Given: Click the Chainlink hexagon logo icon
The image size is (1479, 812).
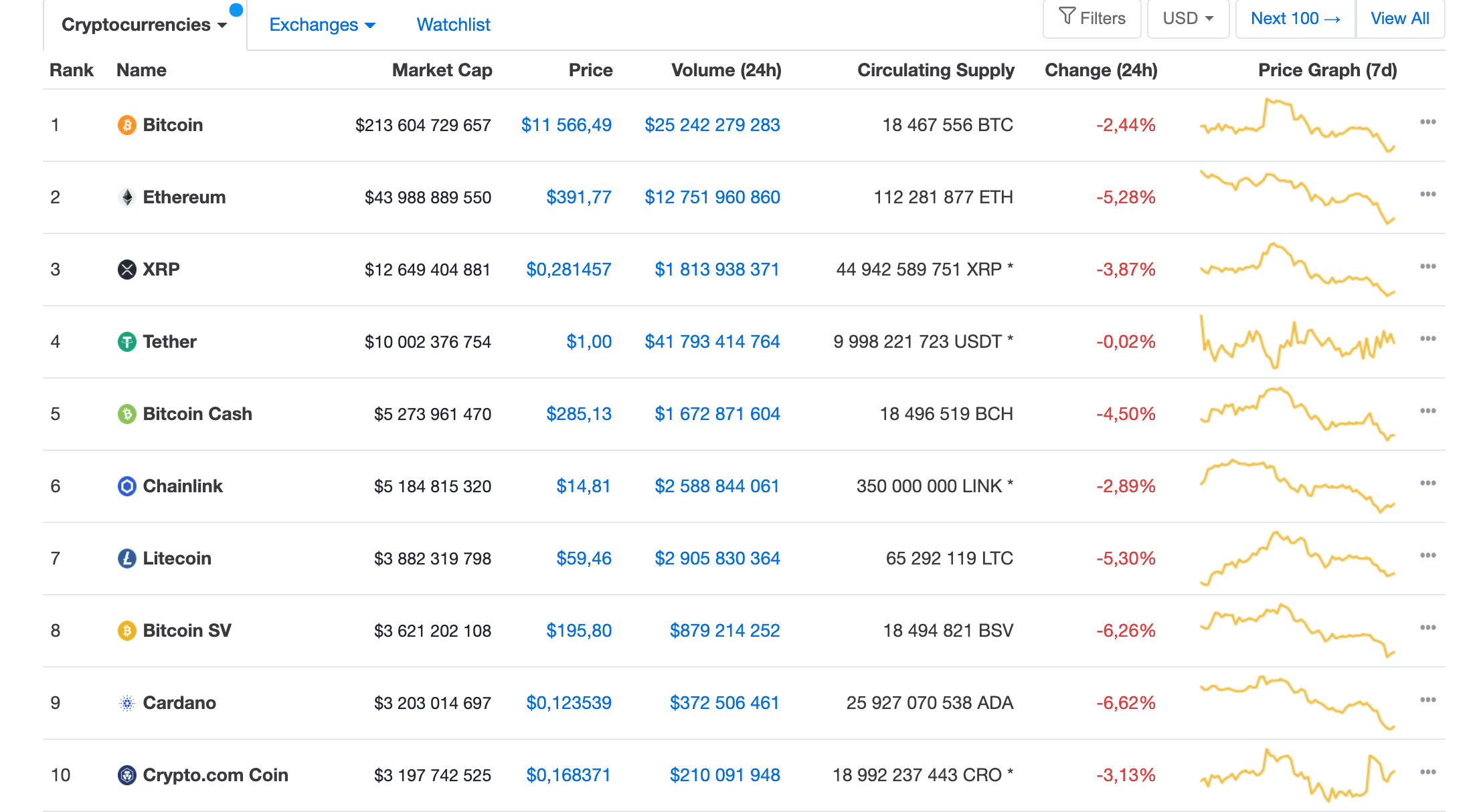Looking at the screenshot, I should 126,486.
